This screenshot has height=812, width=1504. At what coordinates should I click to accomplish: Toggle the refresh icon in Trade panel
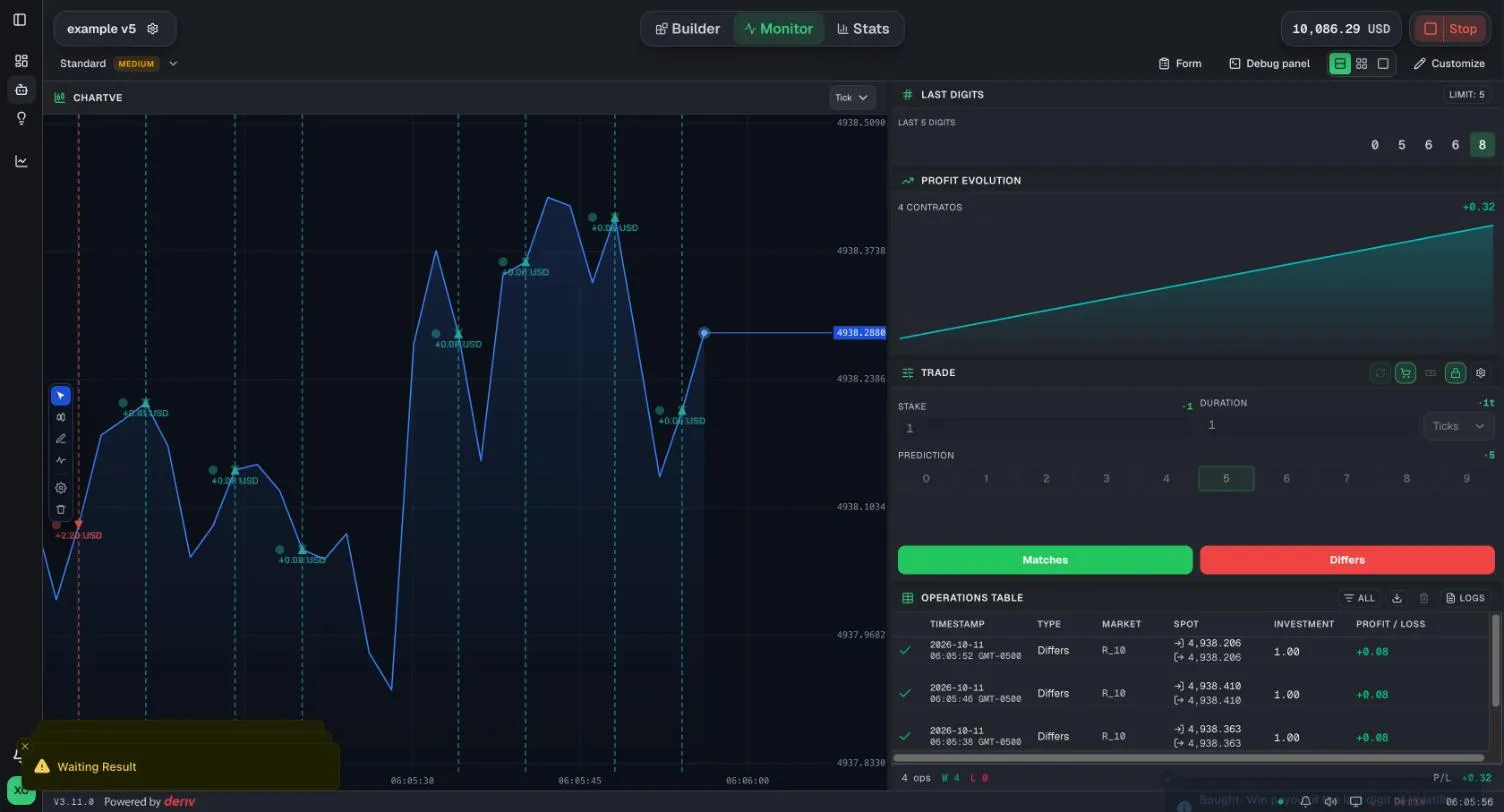pyautogui.click(x=1380, y=373)
